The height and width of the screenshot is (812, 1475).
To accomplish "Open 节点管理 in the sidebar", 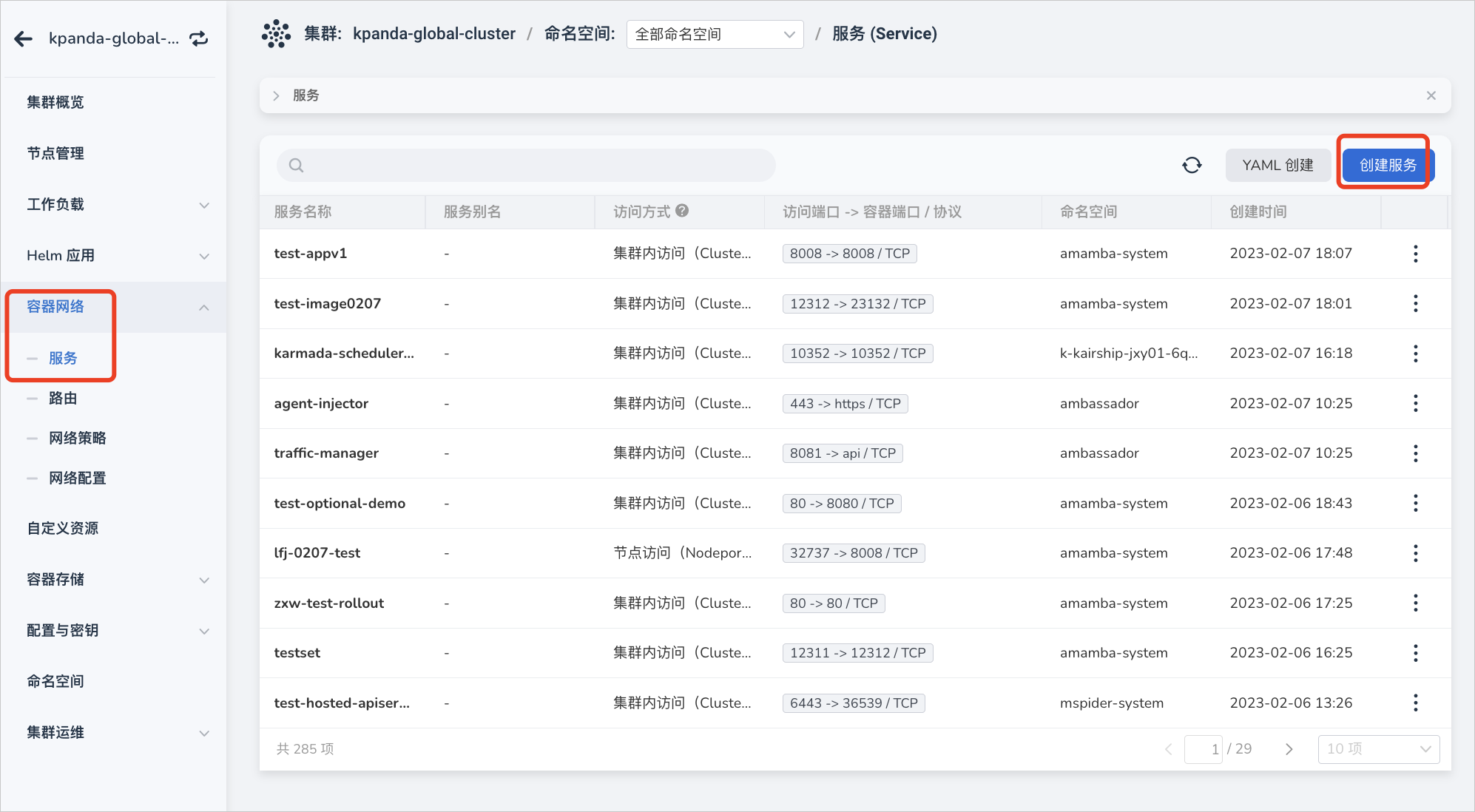I will (x=55, y=153).
